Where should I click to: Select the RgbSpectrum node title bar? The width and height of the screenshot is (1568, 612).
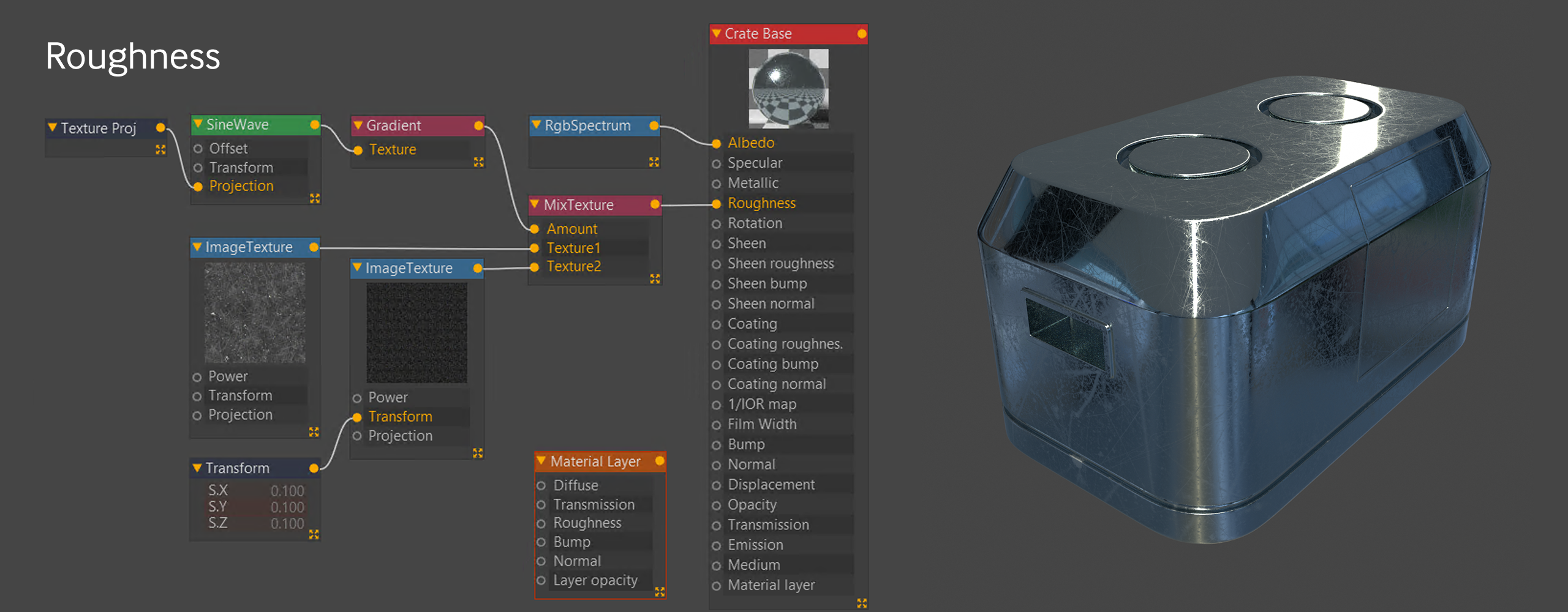click(x=588, y=125)
